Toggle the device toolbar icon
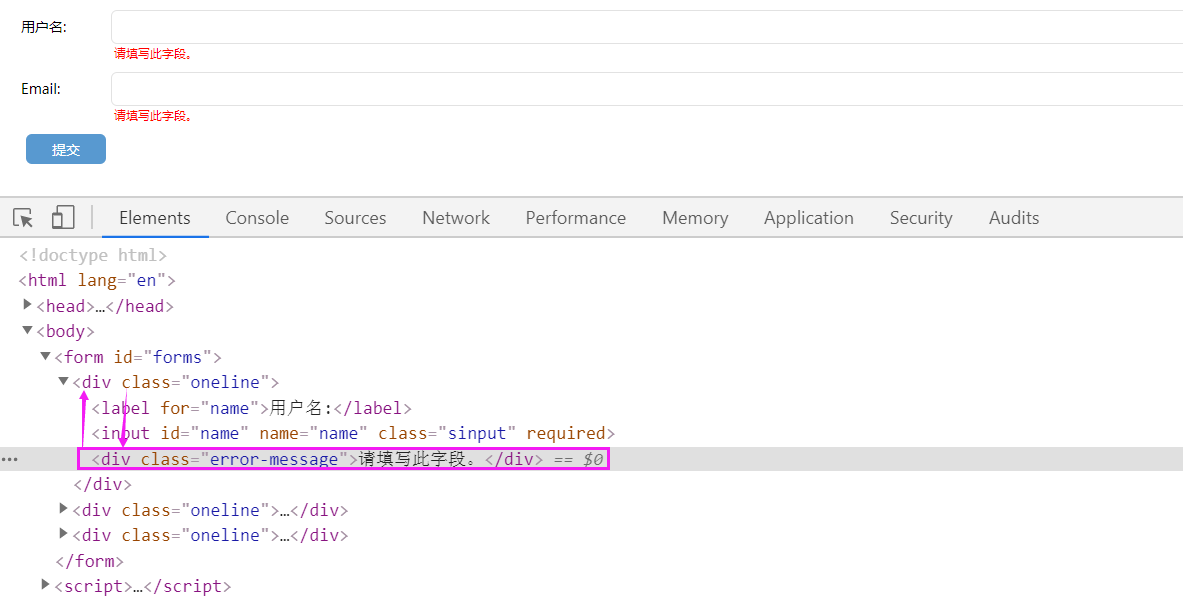Screen dimensions: 1183x598 pyautogui.click(x=63, y=218)
